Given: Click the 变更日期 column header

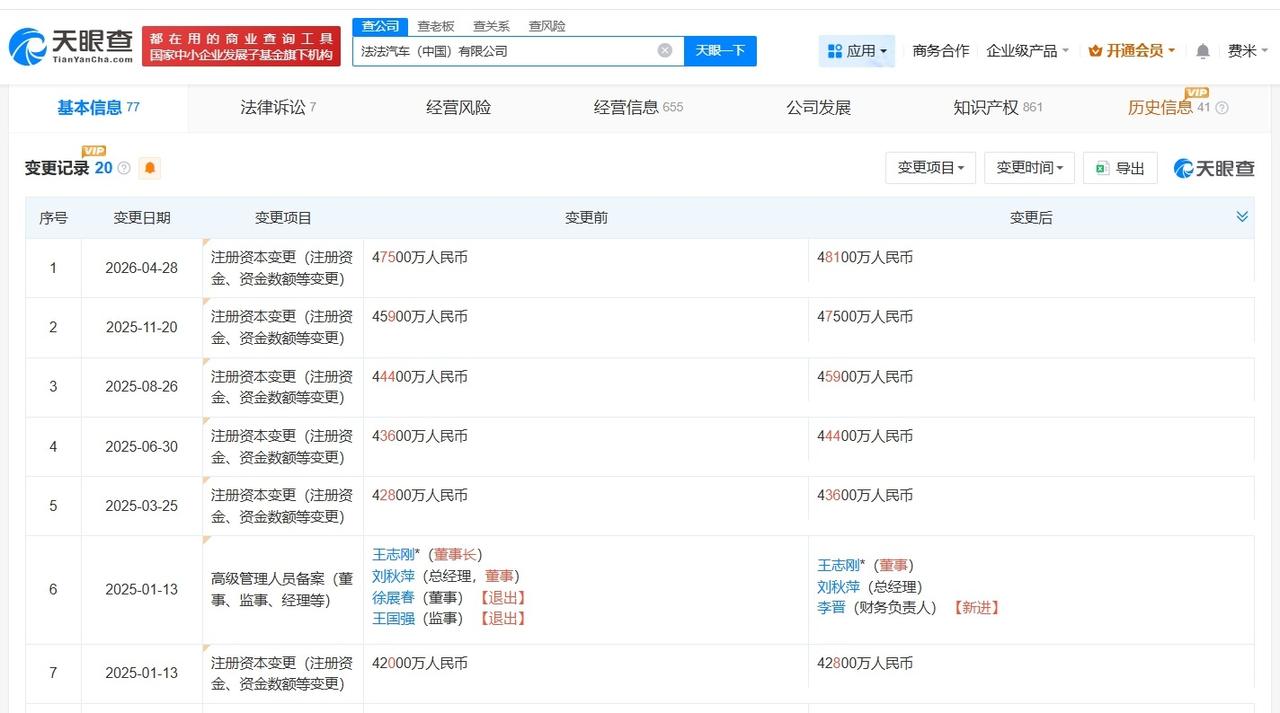Looking at the screenshot, I should coord(142,217).
